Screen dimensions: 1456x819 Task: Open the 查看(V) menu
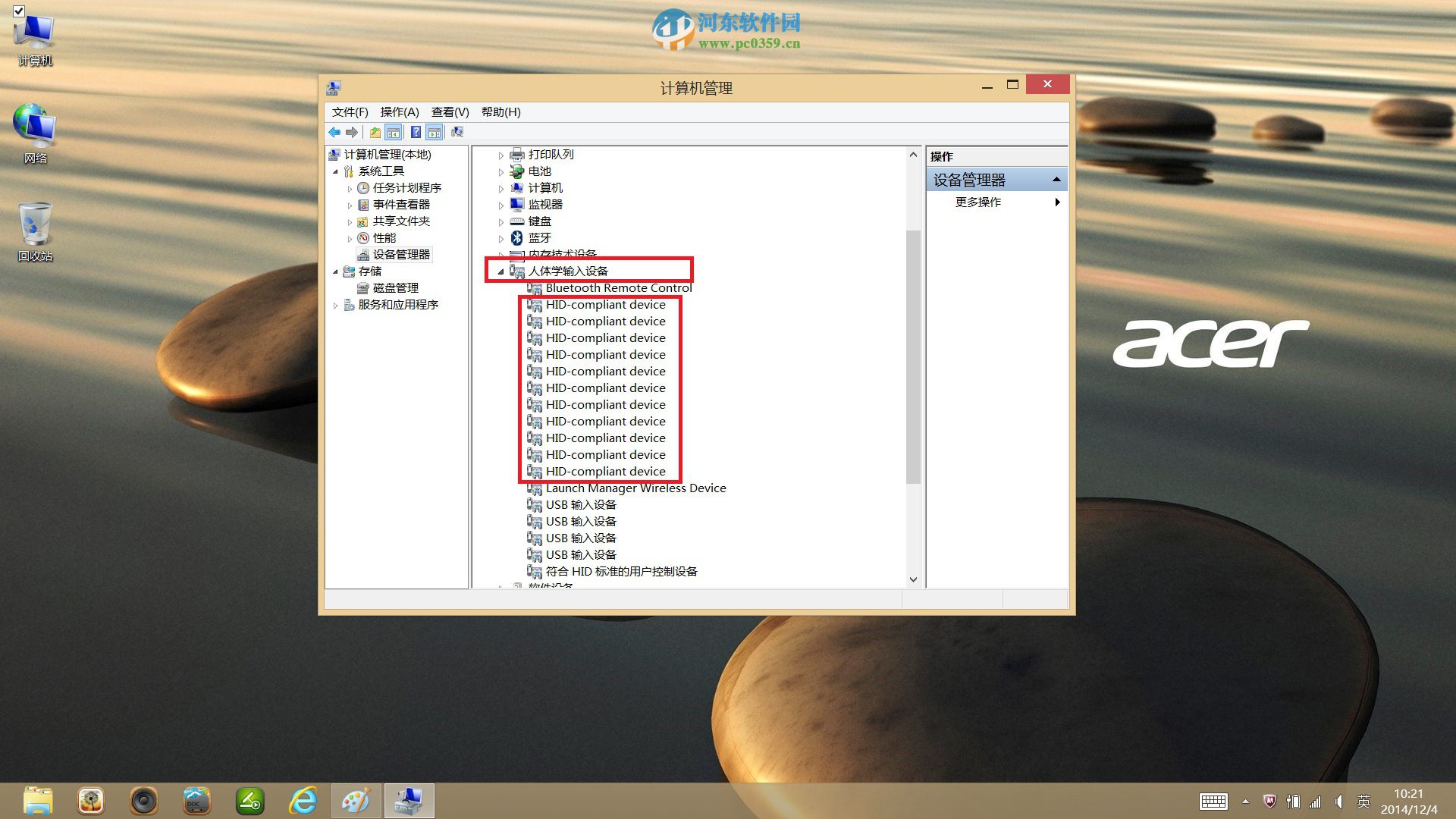tap(450, 112)
